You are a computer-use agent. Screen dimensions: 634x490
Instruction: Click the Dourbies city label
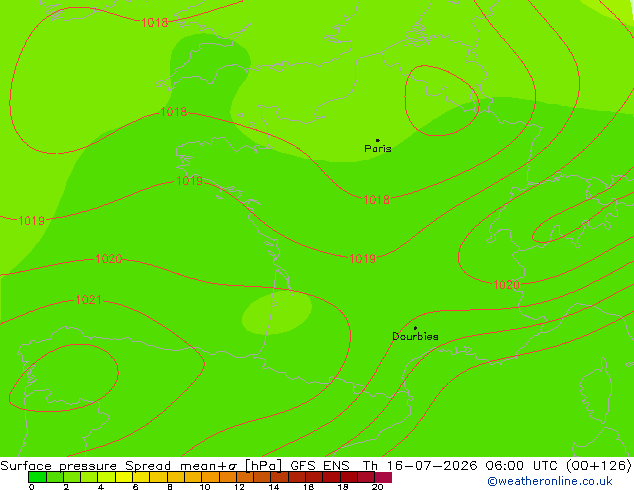click(415, 336)
